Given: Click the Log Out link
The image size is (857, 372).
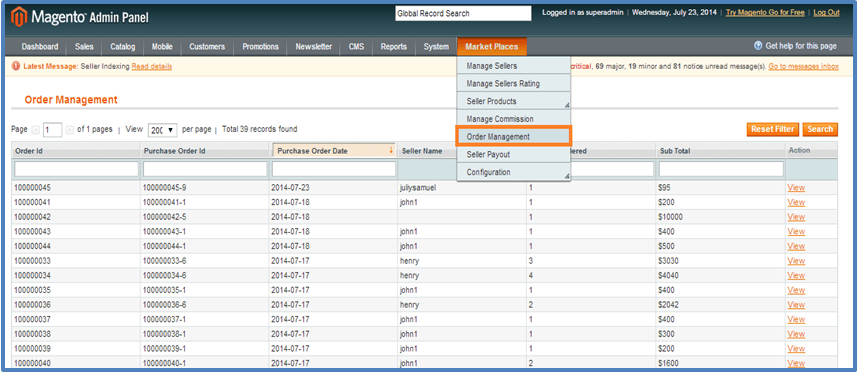Looking at the screenshot, I should (826, 13).
